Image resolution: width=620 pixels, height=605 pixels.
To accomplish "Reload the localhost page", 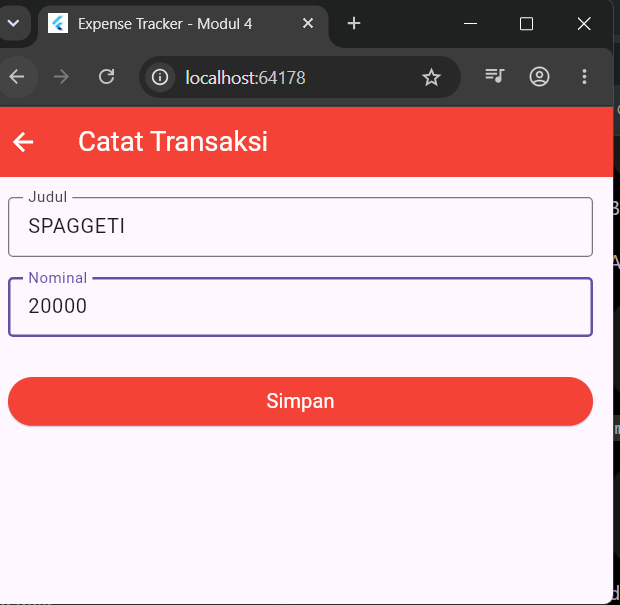I will click(106, 77).
